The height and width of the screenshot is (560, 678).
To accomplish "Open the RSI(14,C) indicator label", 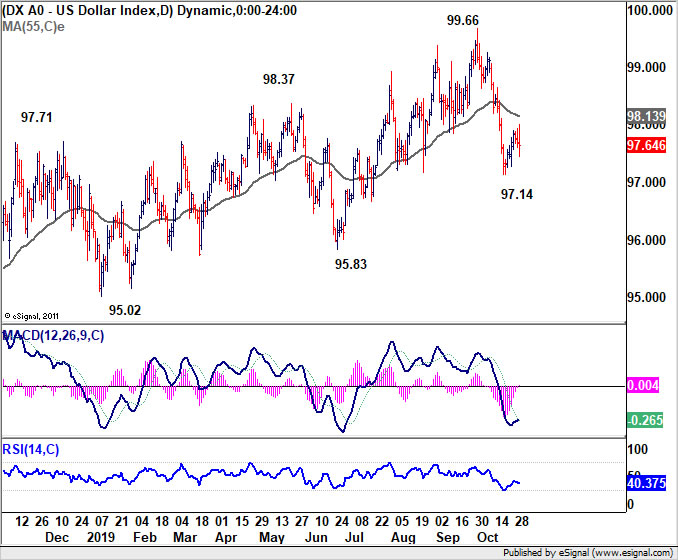I will [31, 450].
